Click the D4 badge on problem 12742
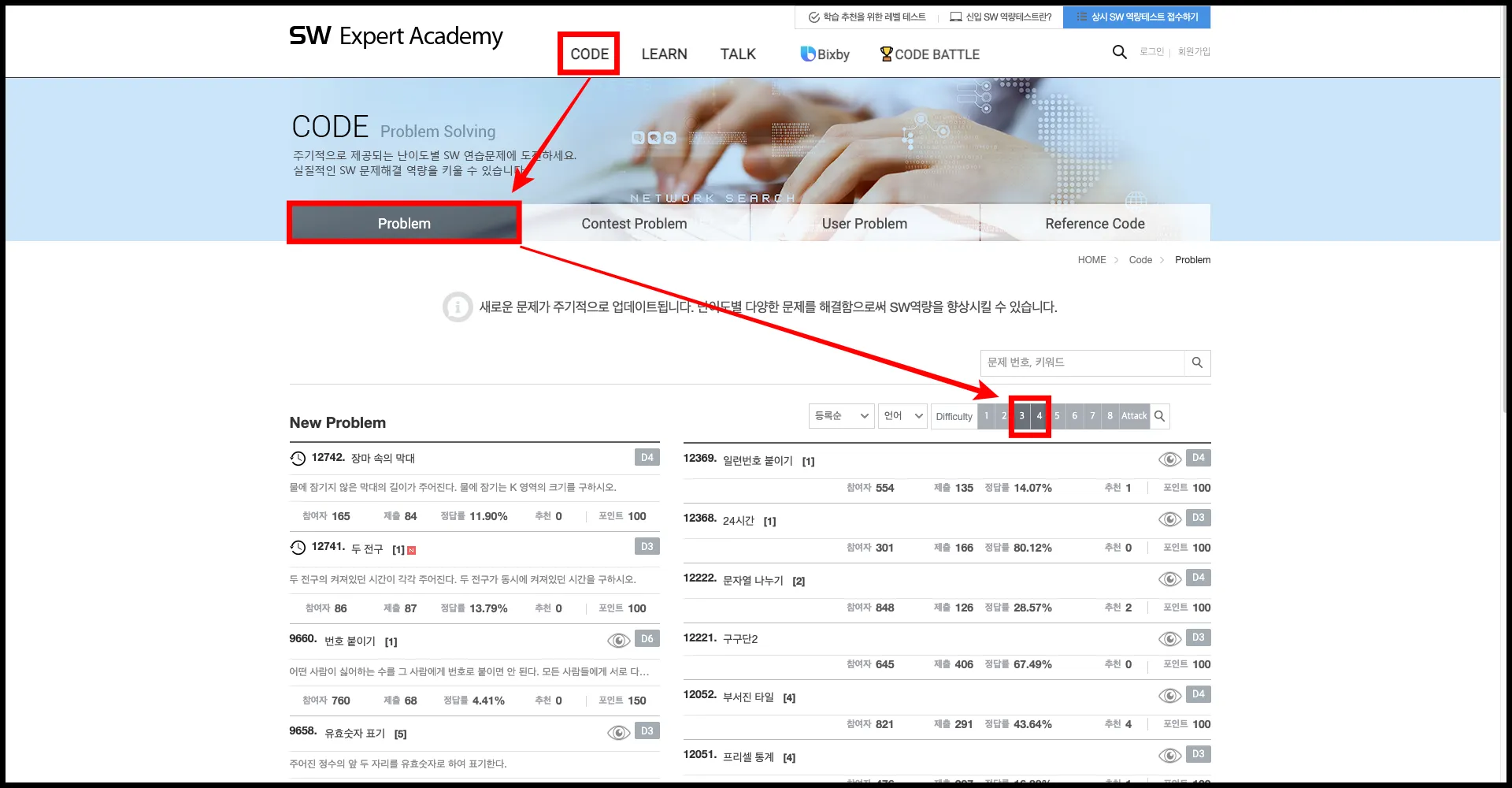The image size is (1512, 788). point(647,458)
